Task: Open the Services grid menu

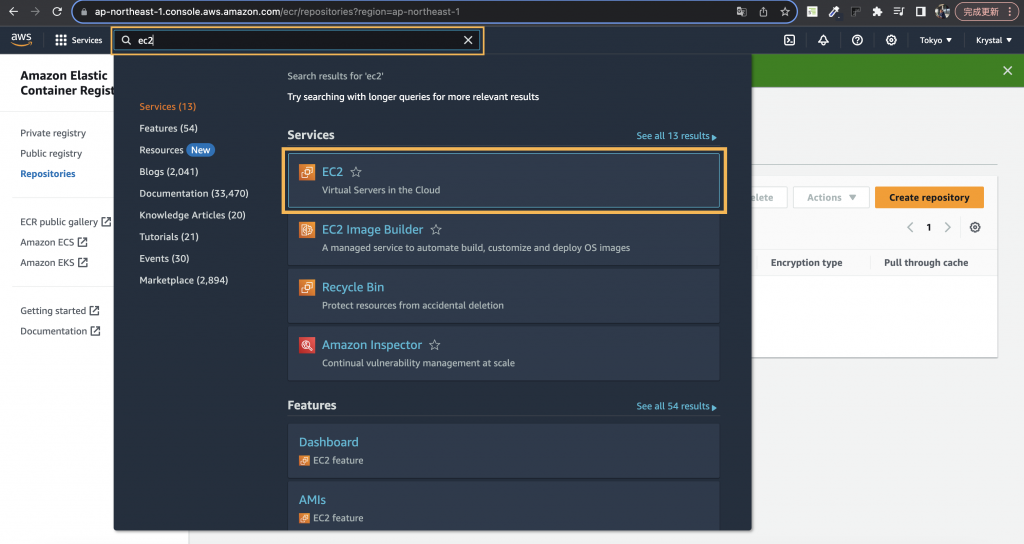Action: point(78,40)
